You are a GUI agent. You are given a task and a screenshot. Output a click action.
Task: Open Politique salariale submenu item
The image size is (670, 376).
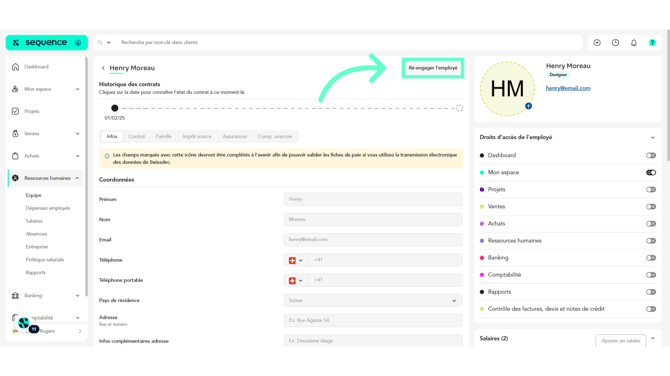click(x=45, y=259)
